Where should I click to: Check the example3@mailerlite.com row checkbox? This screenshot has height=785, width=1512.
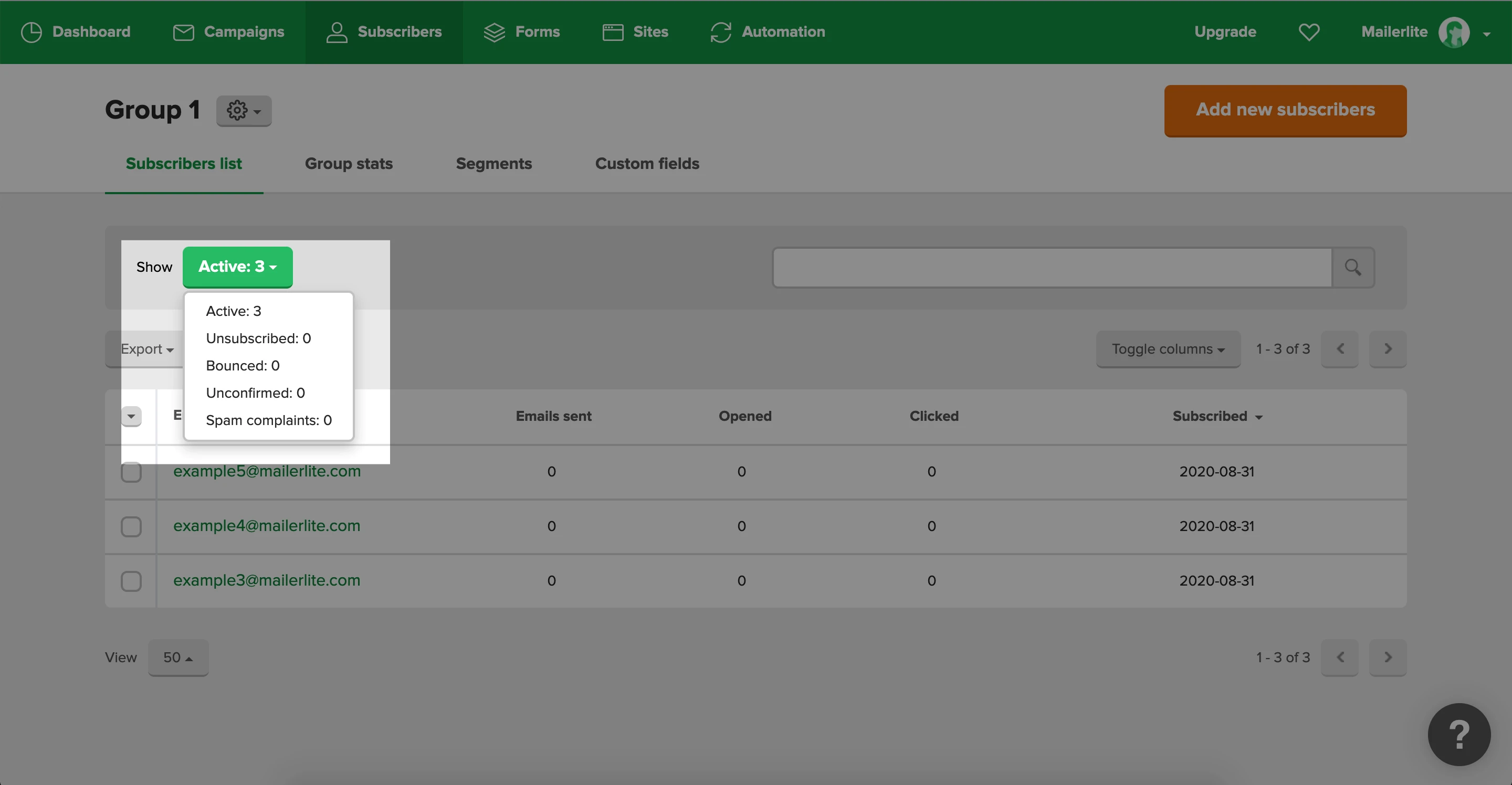131,581
